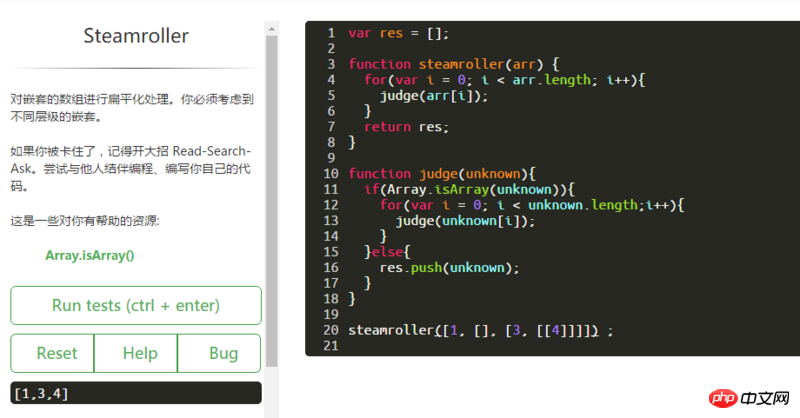Click 'judge(arr[i]);' on line 5
The width and height of the screenshot is (800, 418).
pyautogui.click(x=434, y=96)
